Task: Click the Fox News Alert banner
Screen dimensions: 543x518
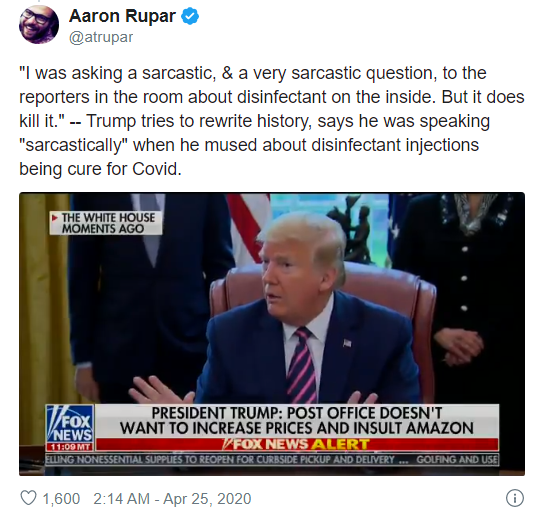Action: [x=297, y=444]
